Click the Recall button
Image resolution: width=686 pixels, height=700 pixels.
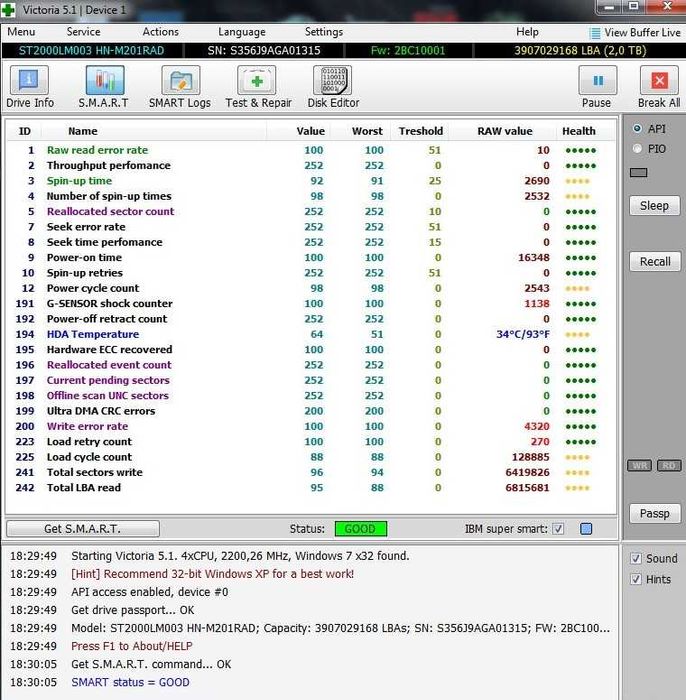coord(655,262)
